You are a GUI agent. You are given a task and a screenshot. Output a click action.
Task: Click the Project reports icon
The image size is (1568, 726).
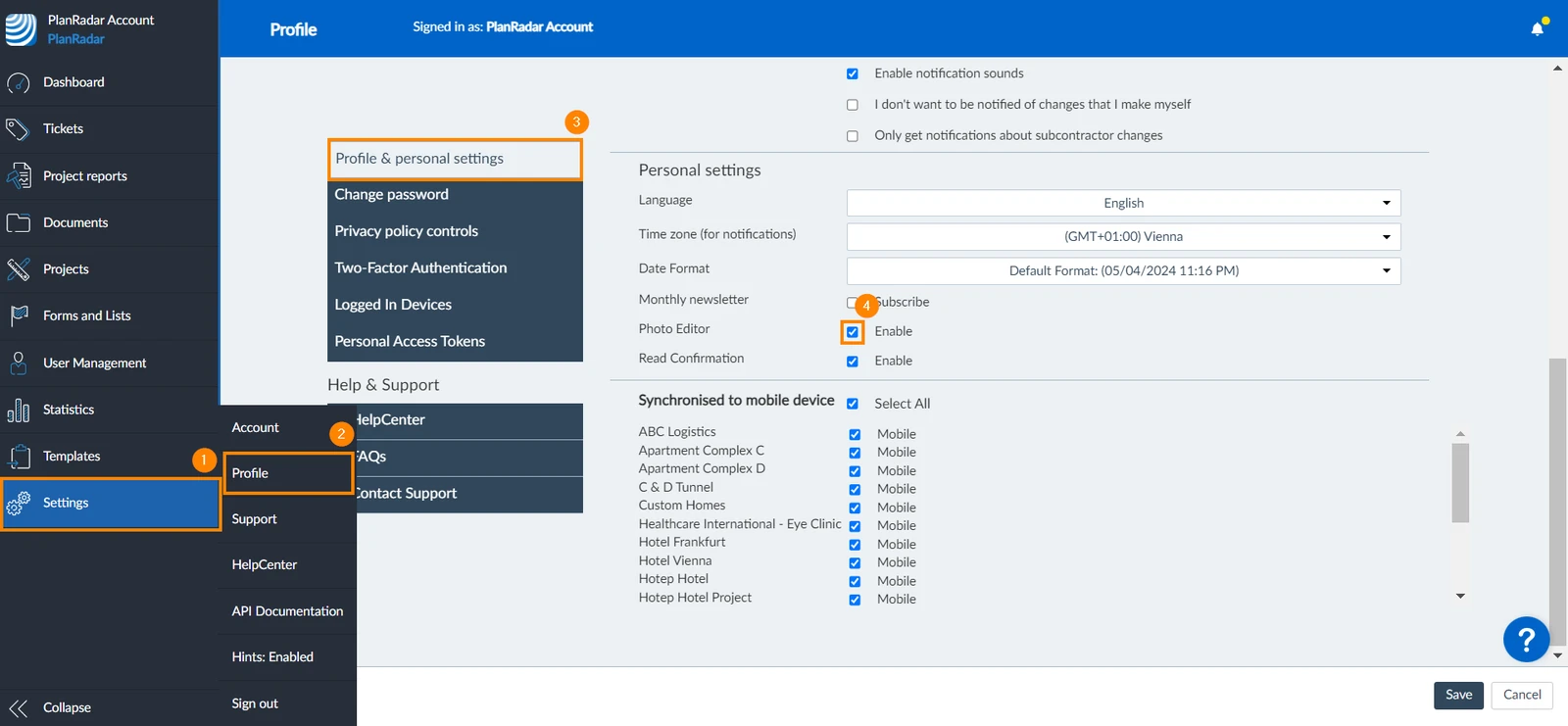coord(18,176)
